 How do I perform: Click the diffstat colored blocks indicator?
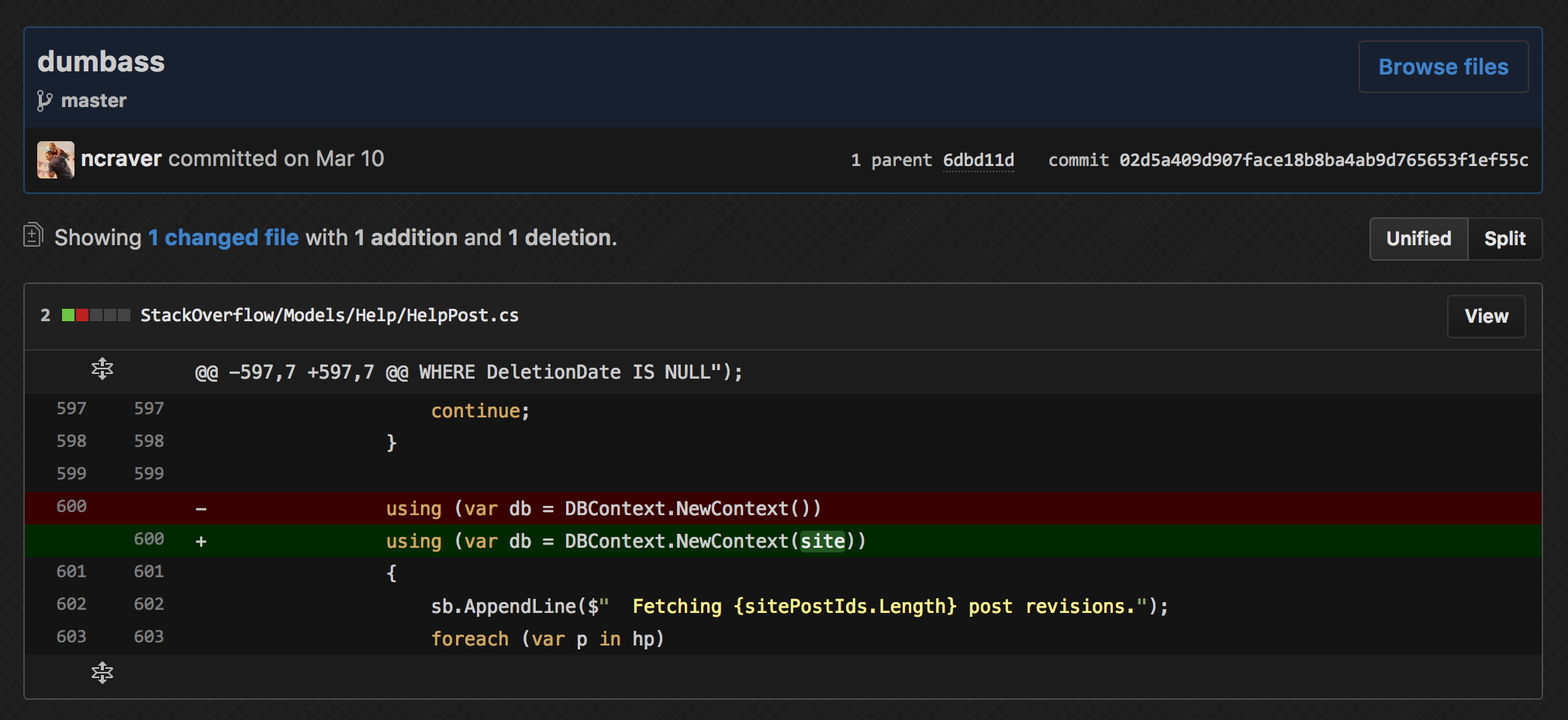click(96, 315)
